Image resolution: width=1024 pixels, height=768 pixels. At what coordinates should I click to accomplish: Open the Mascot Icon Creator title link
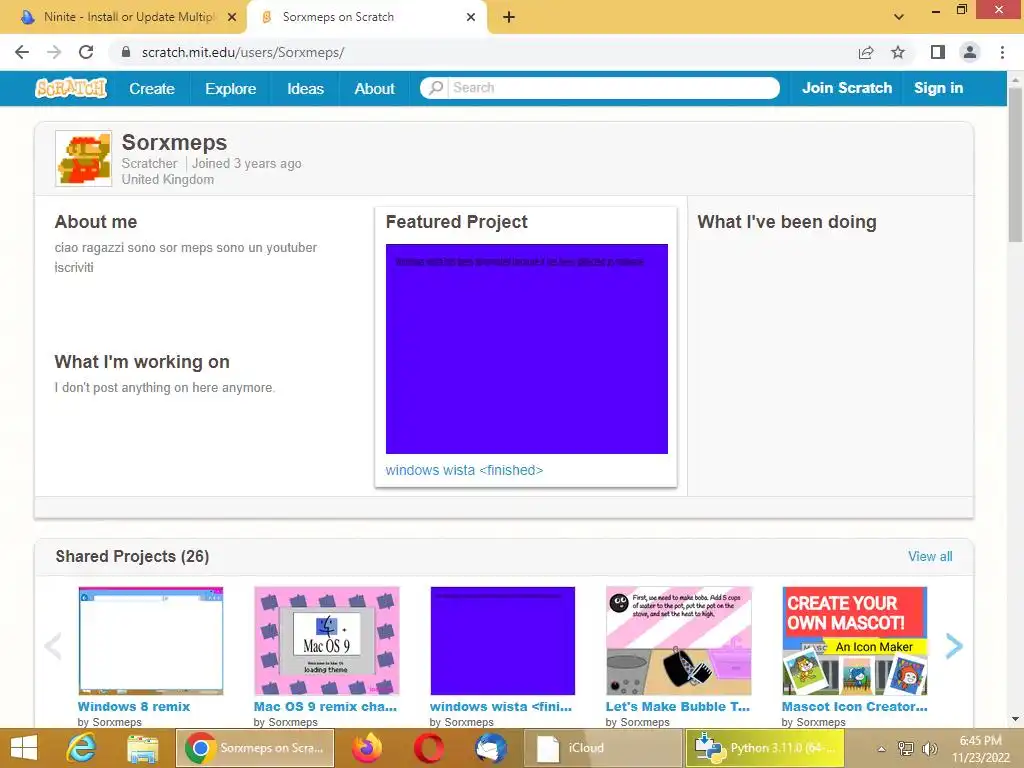point(854,707)
